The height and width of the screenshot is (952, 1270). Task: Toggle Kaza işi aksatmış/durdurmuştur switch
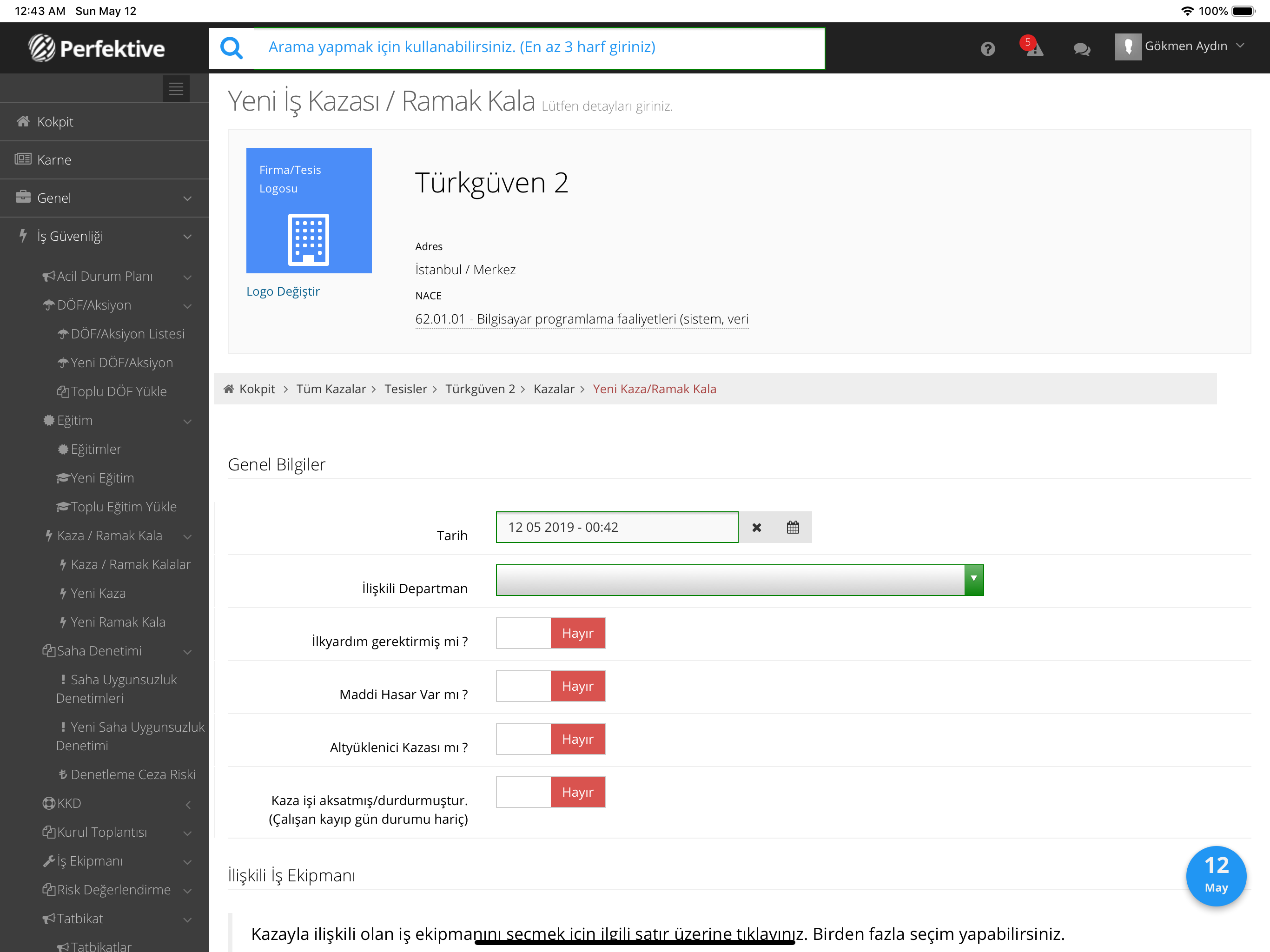click(x=550, y=793)
